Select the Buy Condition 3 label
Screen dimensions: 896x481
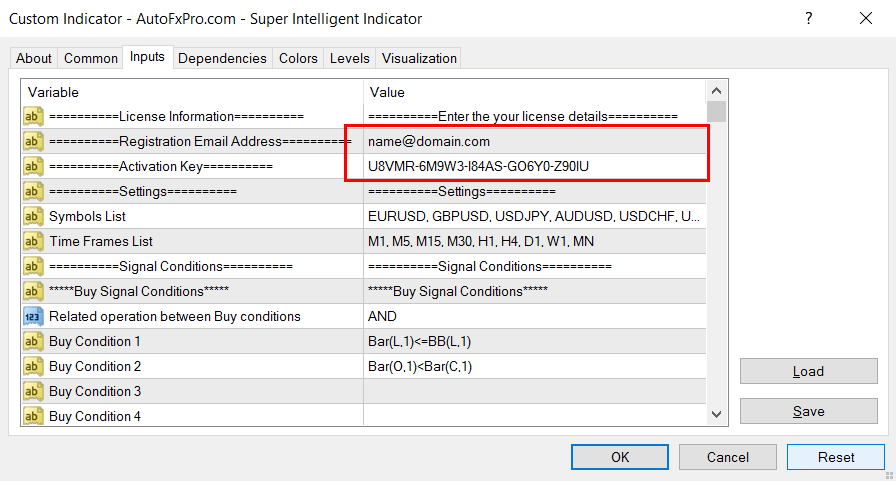pos(95,391)
